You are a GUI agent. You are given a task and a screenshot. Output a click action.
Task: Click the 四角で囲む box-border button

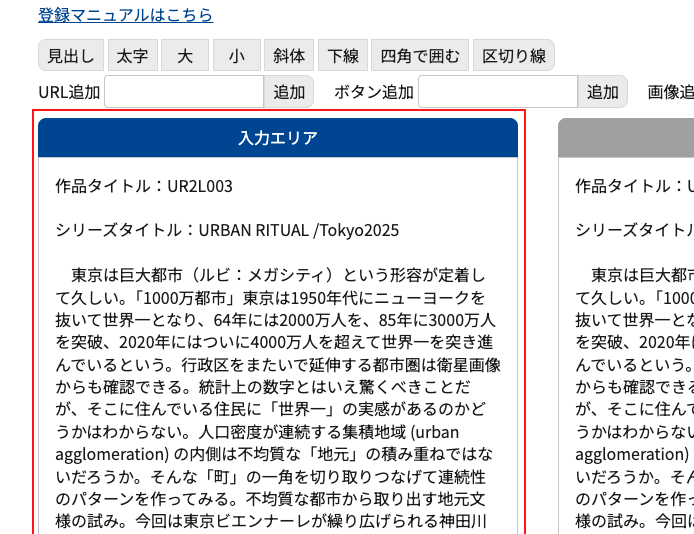click(419, 56)
